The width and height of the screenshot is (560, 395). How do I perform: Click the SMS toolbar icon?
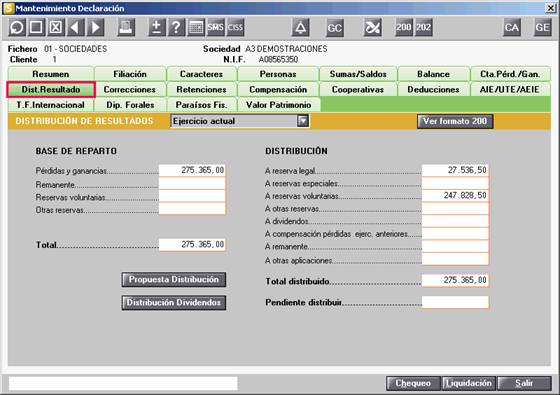point(215,28)
